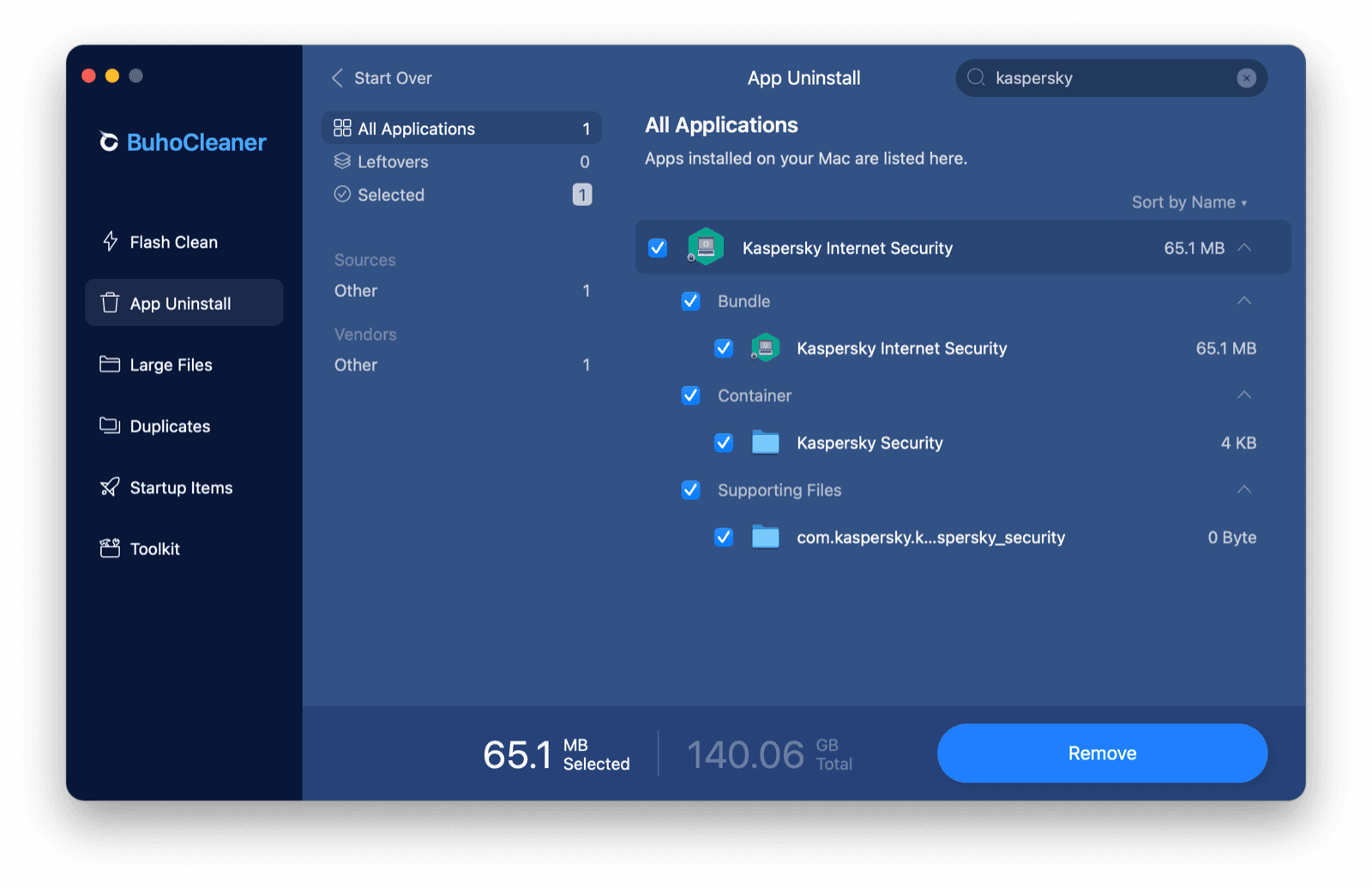The height and width of the screenshot is (888, 1372).
Task: Open the Duplicates sidebar icon
Action: [110, 426]
